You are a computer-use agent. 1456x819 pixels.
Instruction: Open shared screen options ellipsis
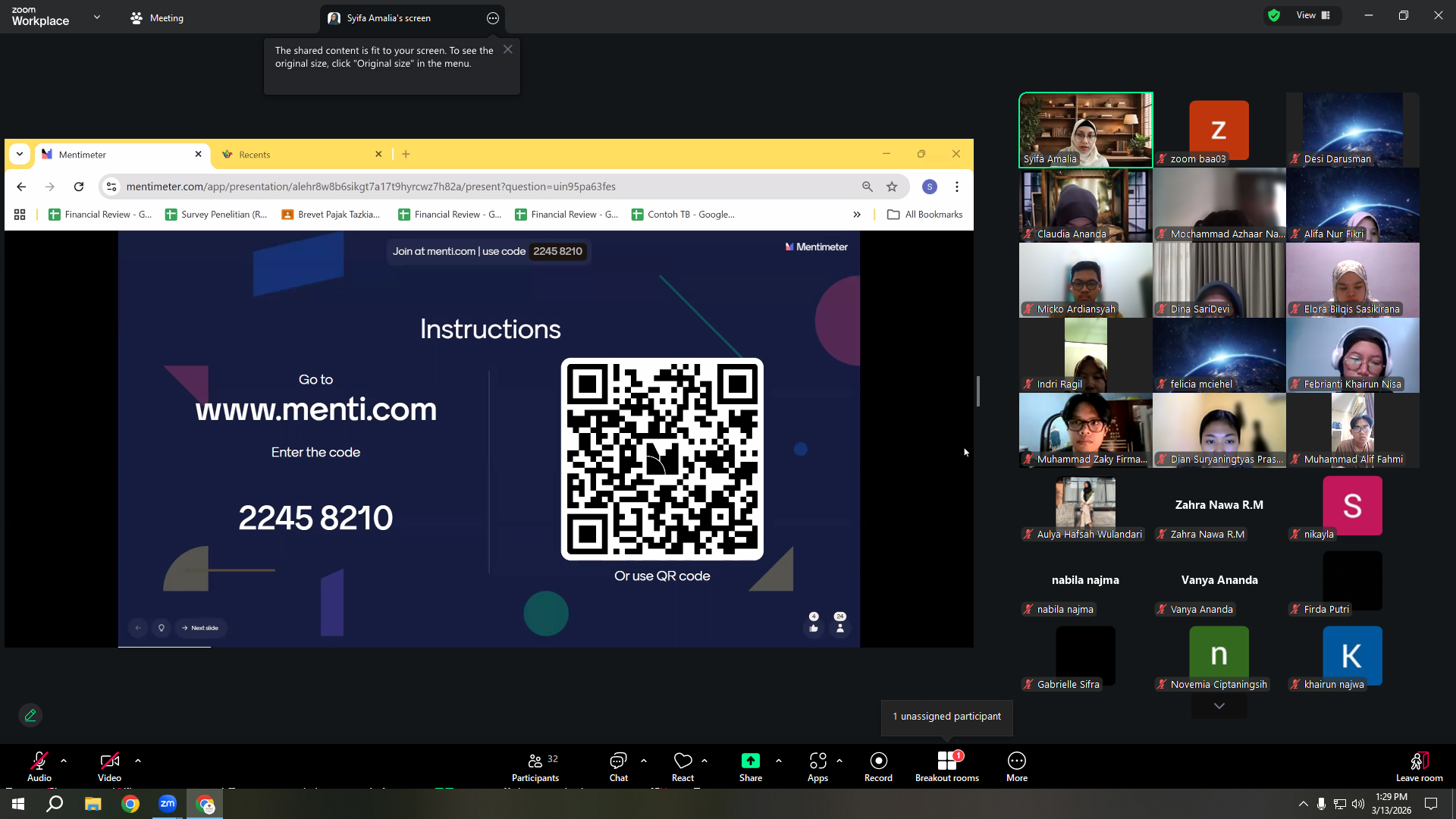(x=493, y=18)
